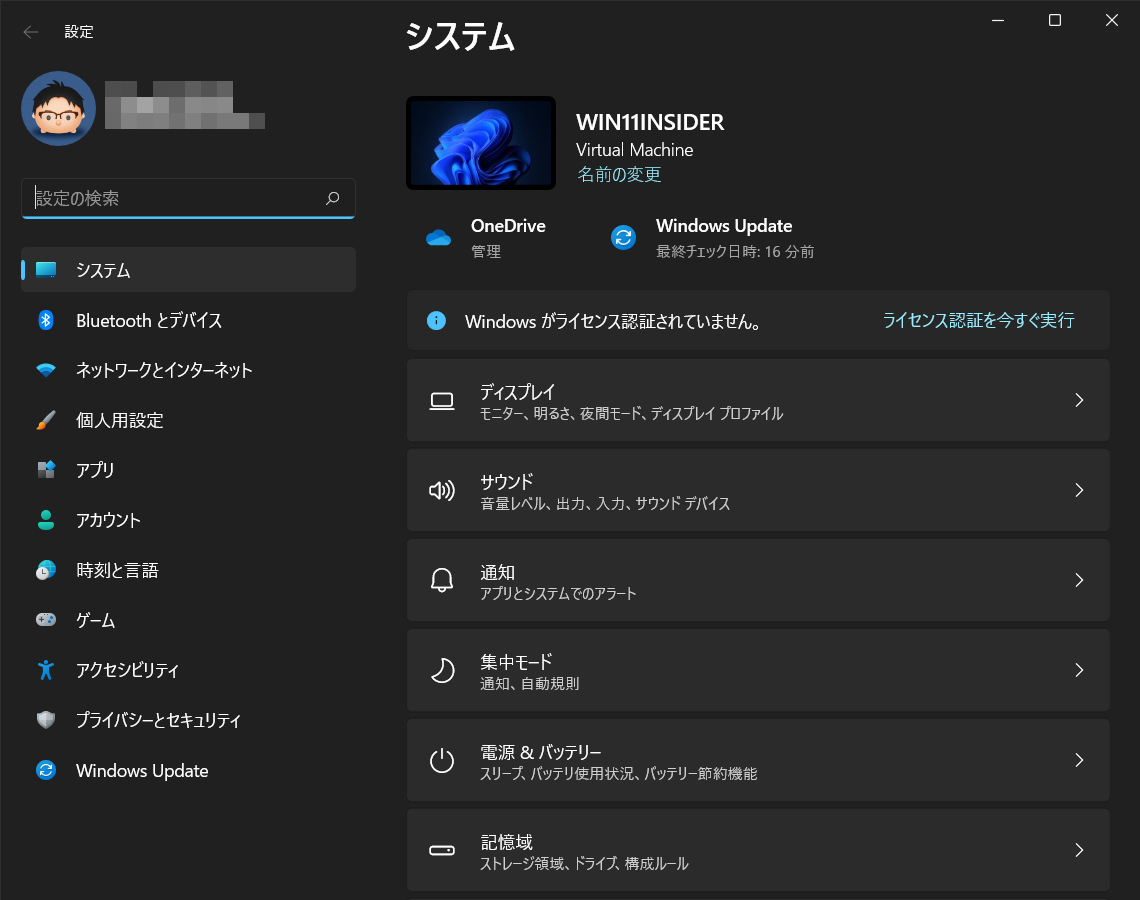Image resolution: width=1140 pixels, height=900 pixels.
Task: Open Bluetooth とデバイス settings
Action: click(188, 320)
